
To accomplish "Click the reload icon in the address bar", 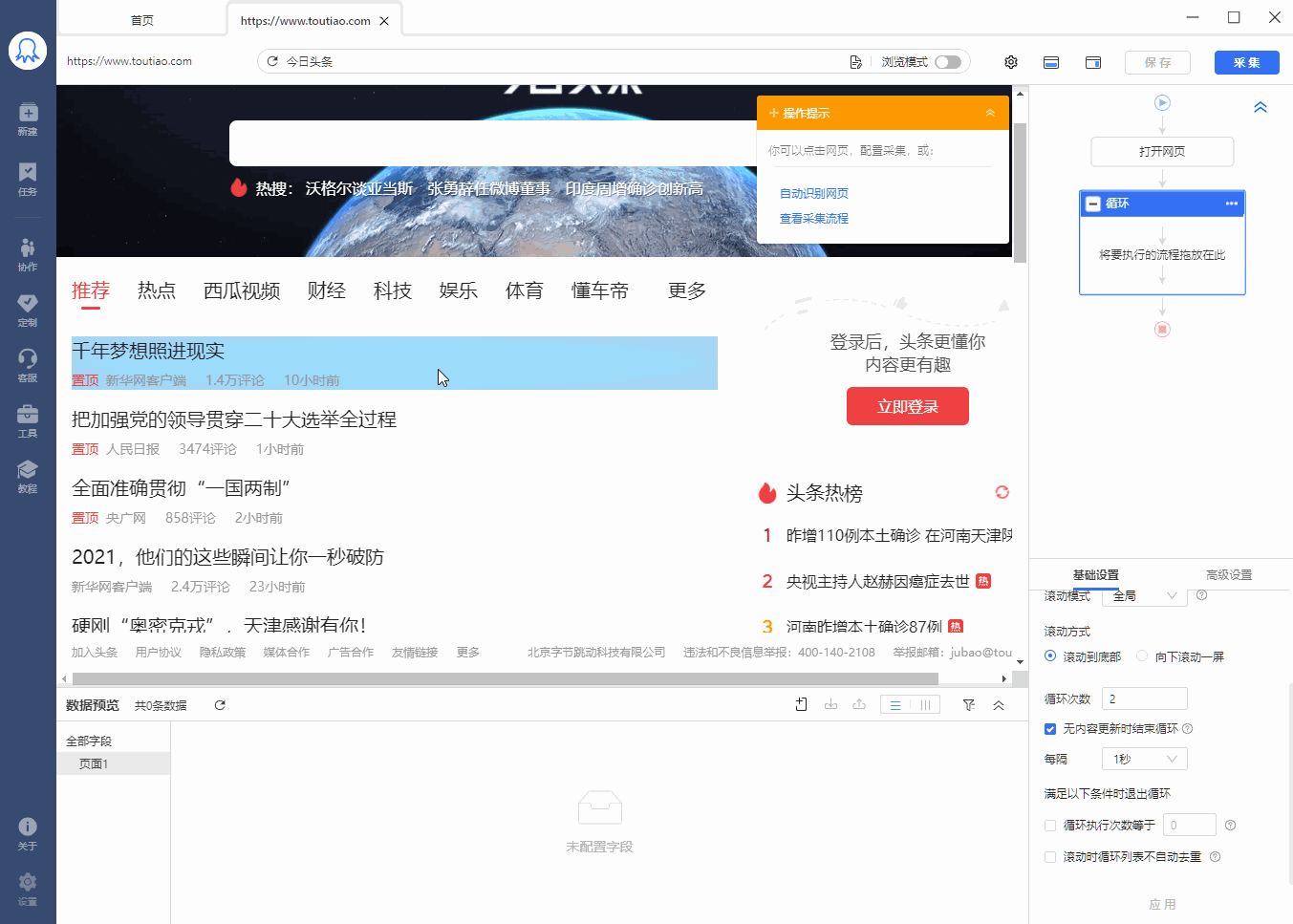I will tap(272, 61).
